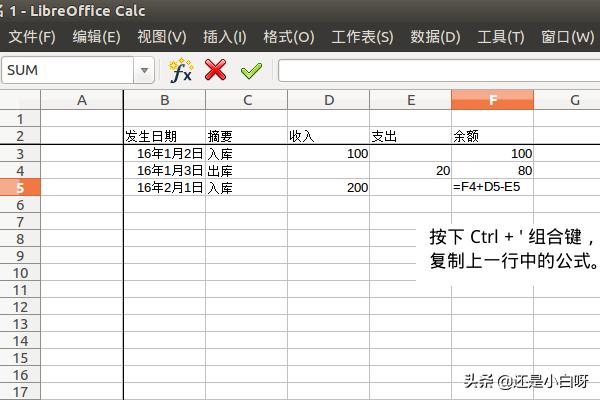This screenshot has height=400, width=600.
Task: Select income cell showing 200
Action: [329, 188]
